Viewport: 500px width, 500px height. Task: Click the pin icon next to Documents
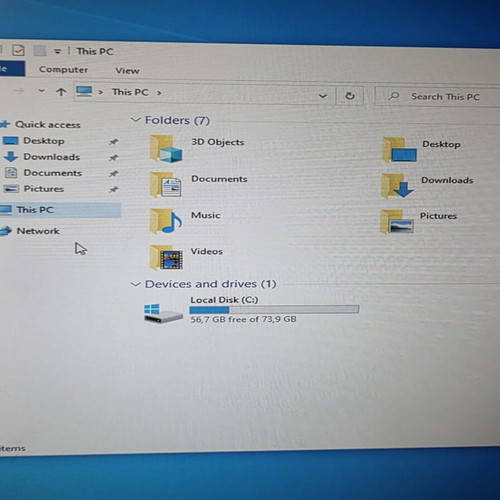(114, 173)
